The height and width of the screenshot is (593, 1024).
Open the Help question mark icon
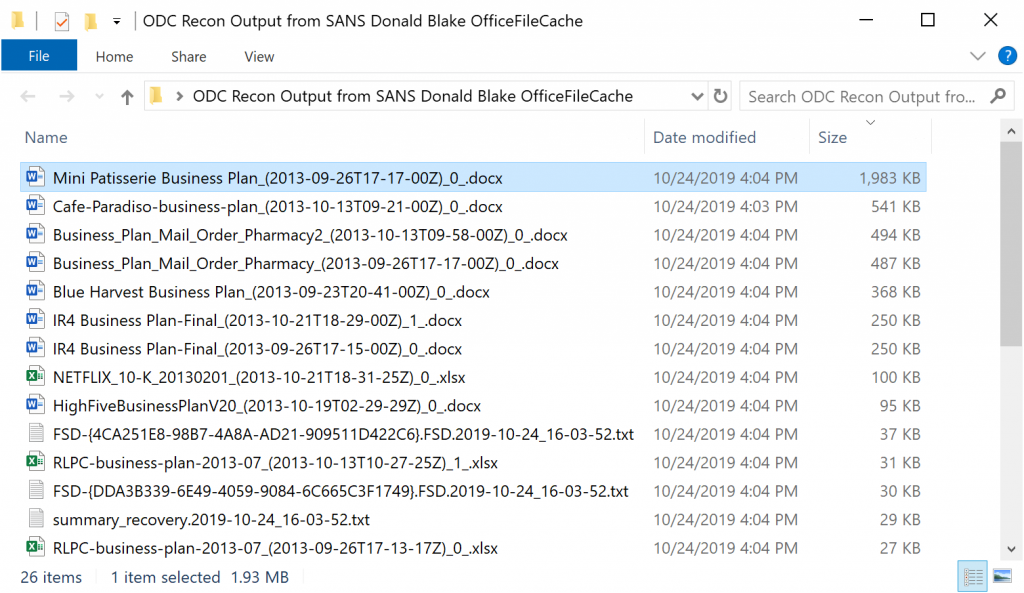pos(1007,56)
